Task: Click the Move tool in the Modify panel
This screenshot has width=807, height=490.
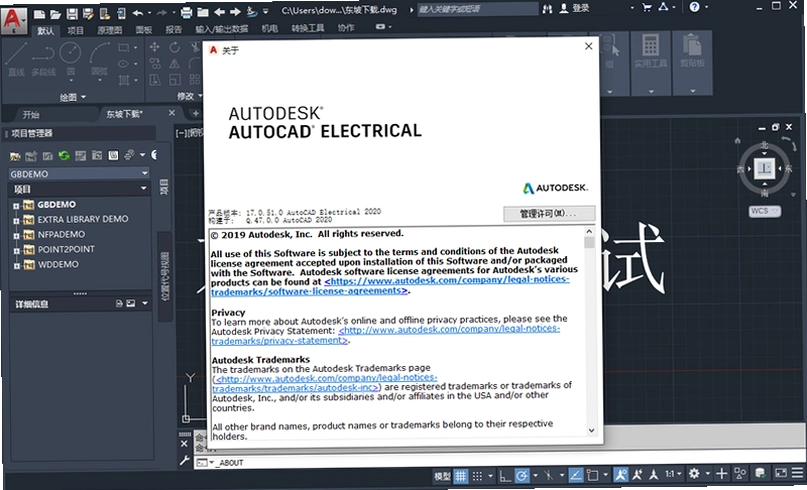Action: point(154,47)
